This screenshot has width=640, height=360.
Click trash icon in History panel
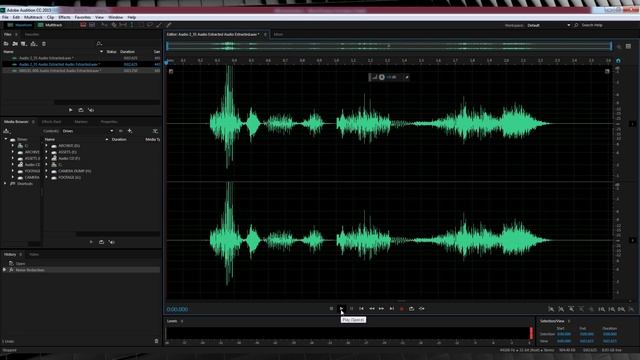pyautogui.click(x=156, y=341)
